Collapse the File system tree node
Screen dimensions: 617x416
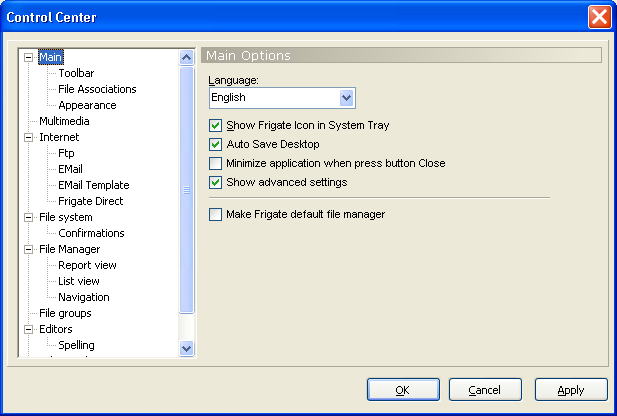coord(28,217)
